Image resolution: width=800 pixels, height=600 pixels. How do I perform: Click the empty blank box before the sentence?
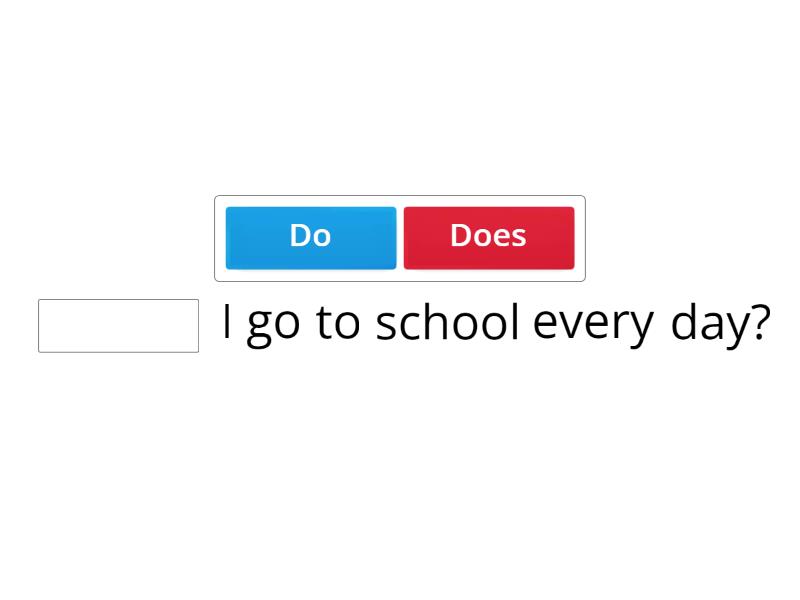pos(118,326)
